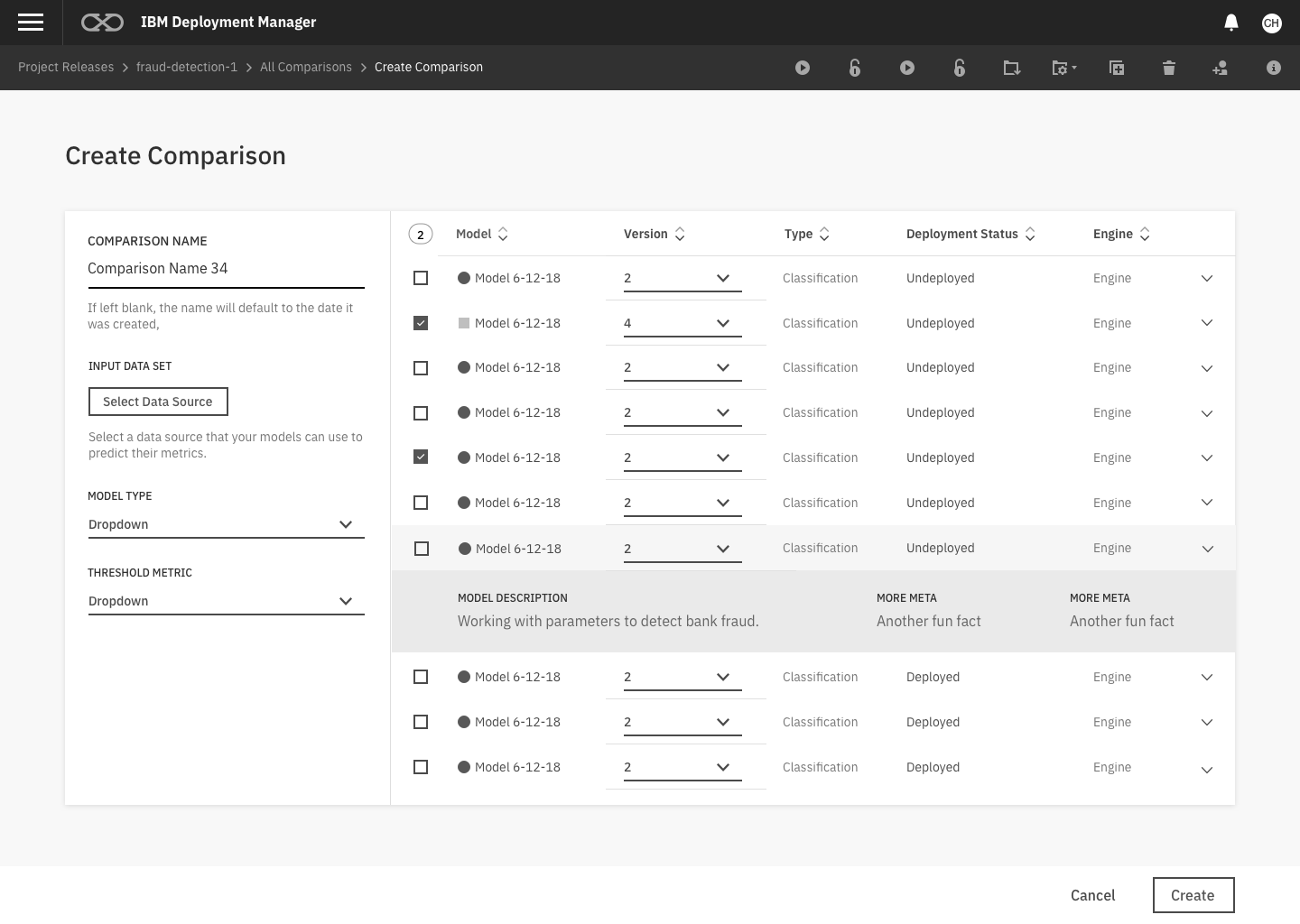
Task: Go to All Comparisons breadcrumb
Action: (305, 67)
